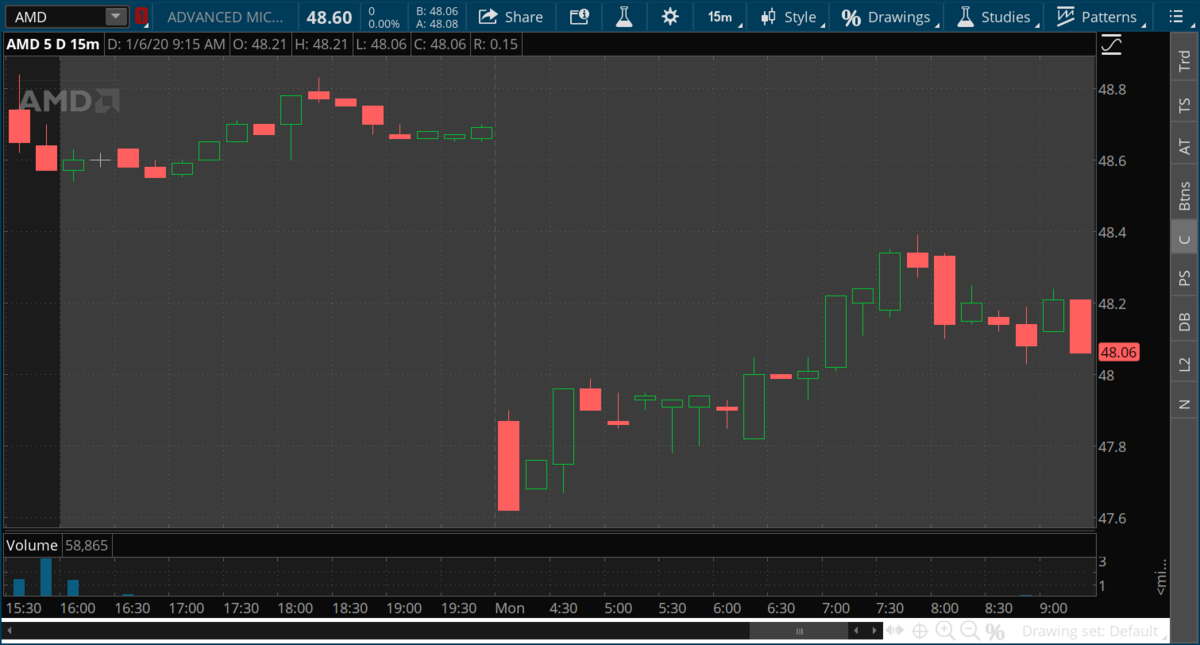Open the L2 sidebar tab

[1184, 363]
